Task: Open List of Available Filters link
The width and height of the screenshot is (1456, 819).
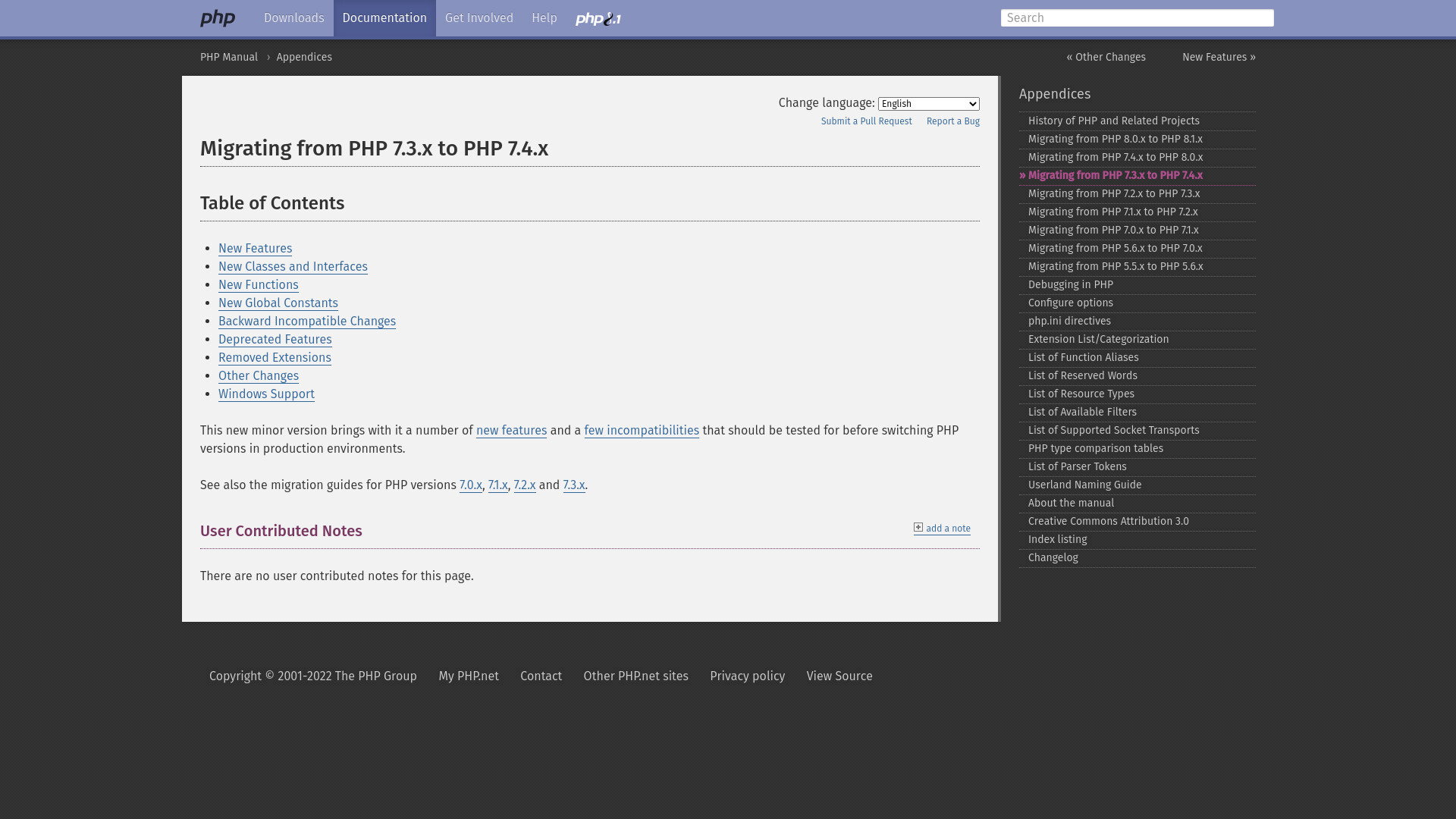Action: click(1137, 413)
